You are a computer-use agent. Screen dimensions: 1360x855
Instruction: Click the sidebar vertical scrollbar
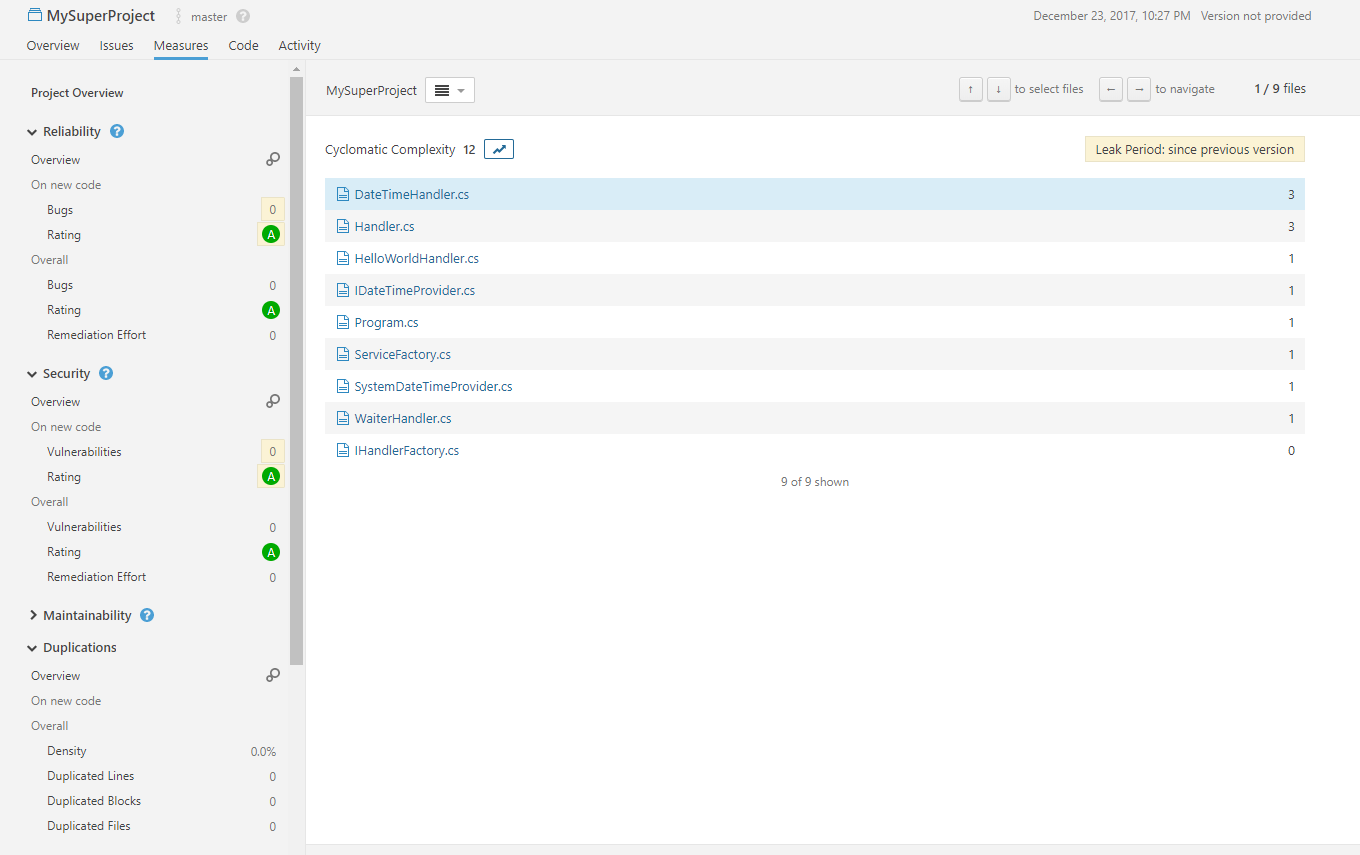pyautogui.click(x=296, y=370)
